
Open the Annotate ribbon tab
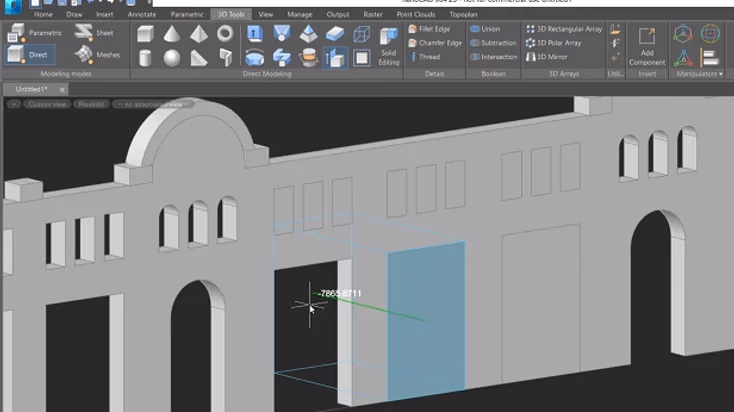pyautogui.click(x=142, y=15)
